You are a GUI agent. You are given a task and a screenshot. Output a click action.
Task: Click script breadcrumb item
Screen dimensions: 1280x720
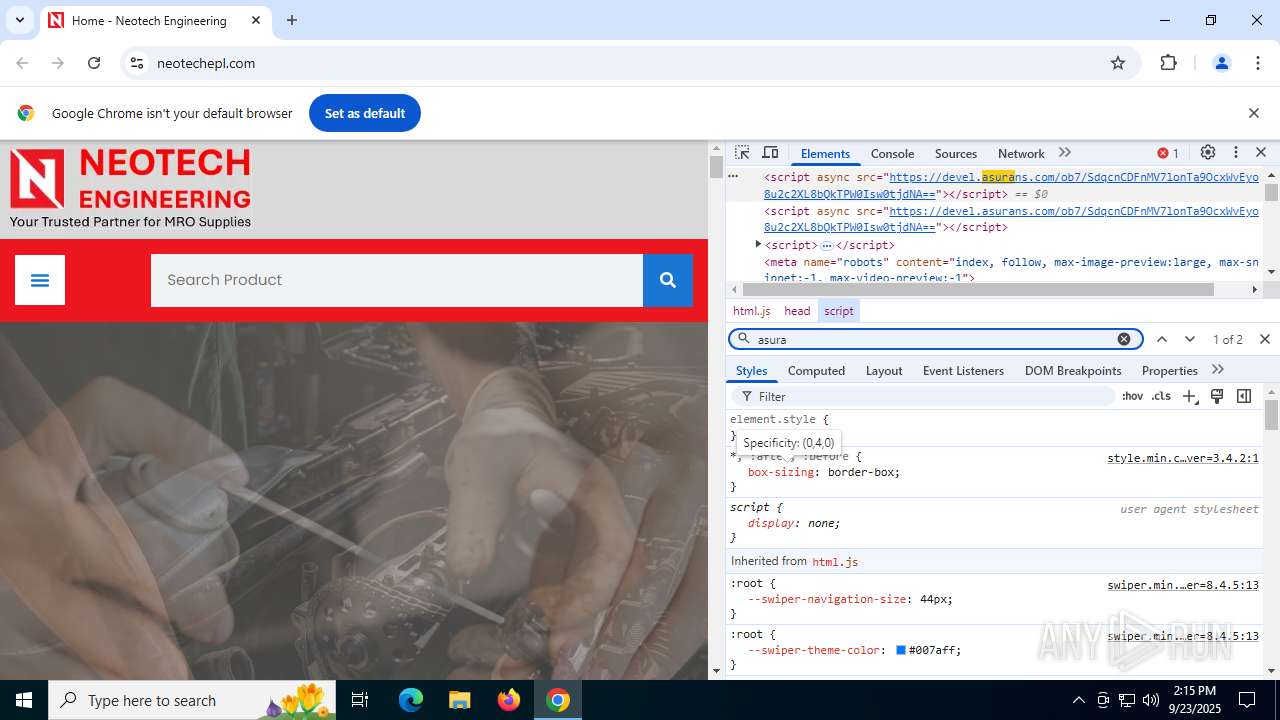(x=839, y=311)
